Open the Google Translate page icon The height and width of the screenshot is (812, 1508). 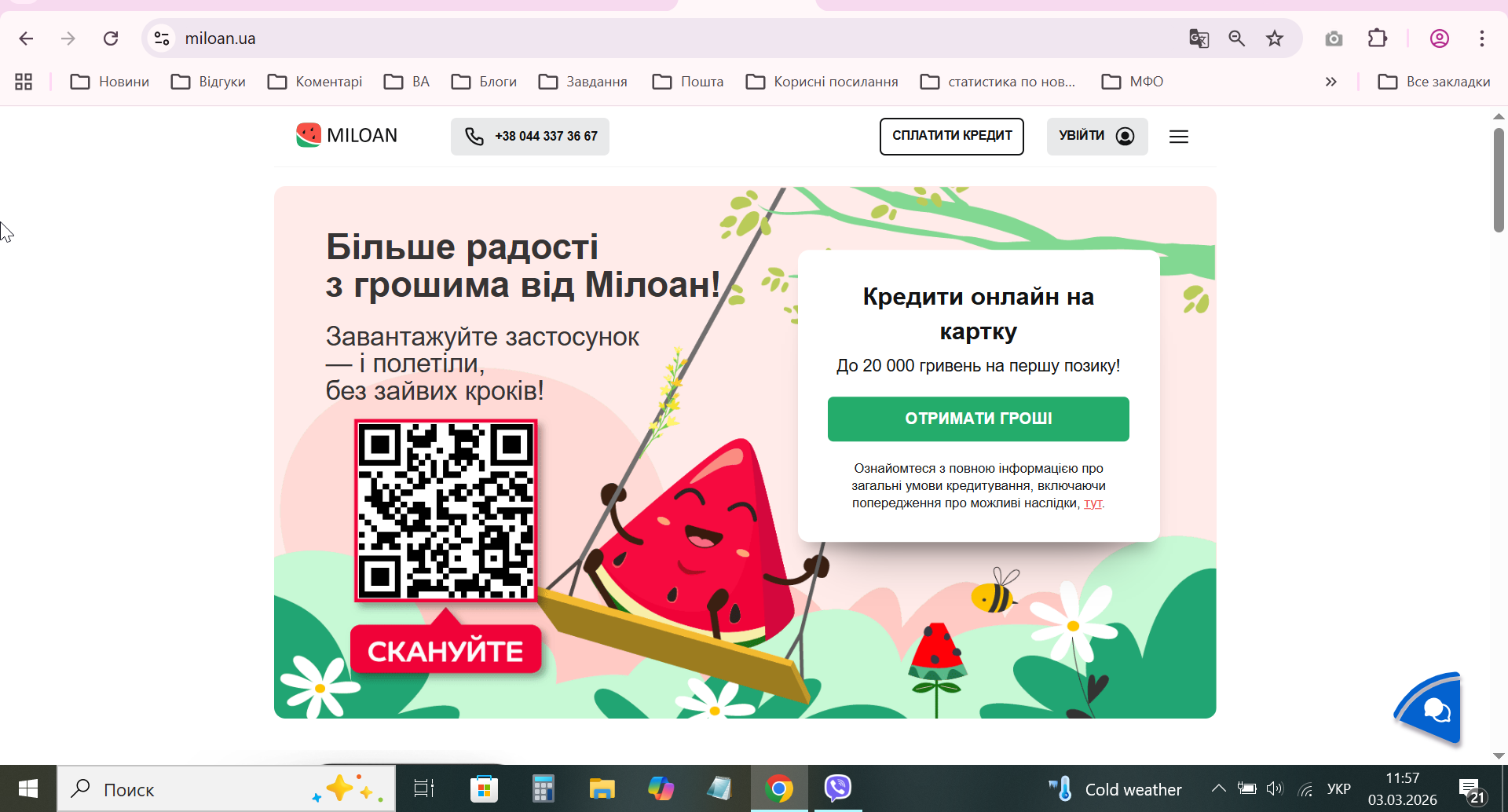1199,38
